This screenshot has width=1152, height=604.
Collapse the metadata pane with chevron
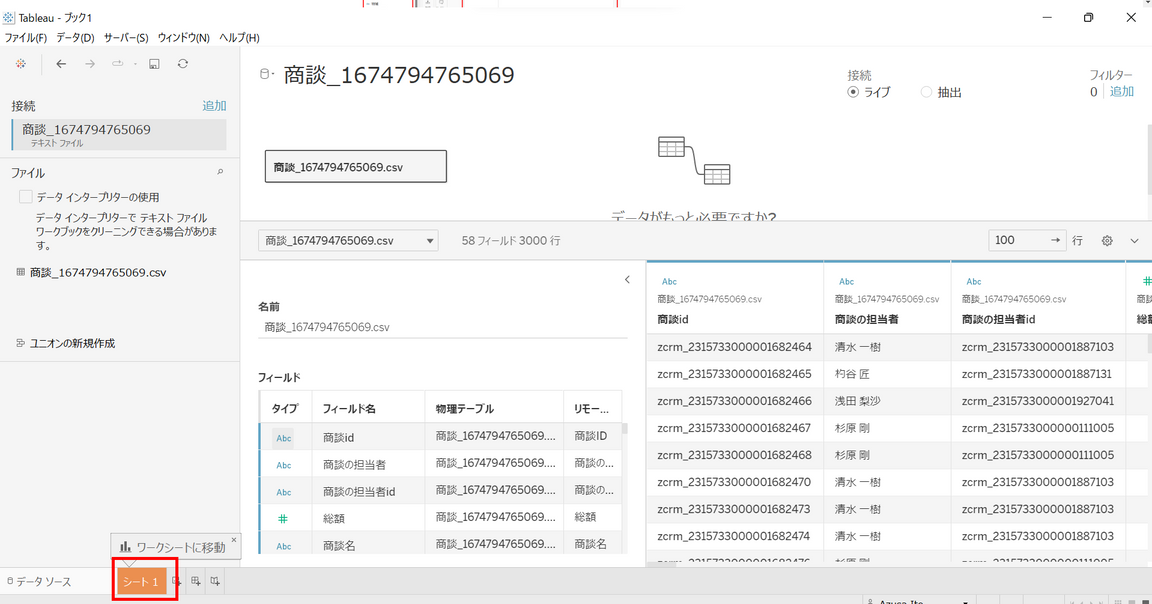click(627, 279)
